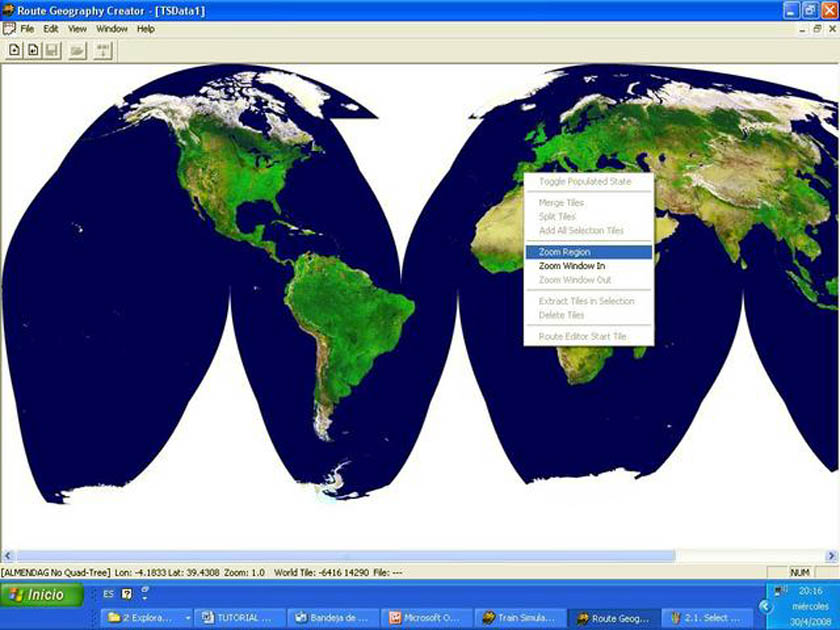This screenshot has width=840, height=630.
Task: Switch to Train Simulator taskbar button
Action: coord(518,618)
